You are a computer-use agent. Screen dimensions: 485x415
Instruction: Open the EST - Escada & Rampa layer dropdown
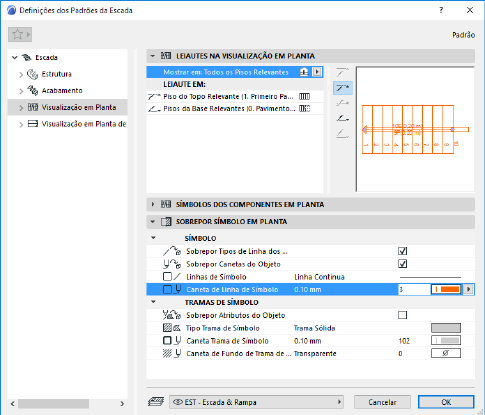pos(256,402)
